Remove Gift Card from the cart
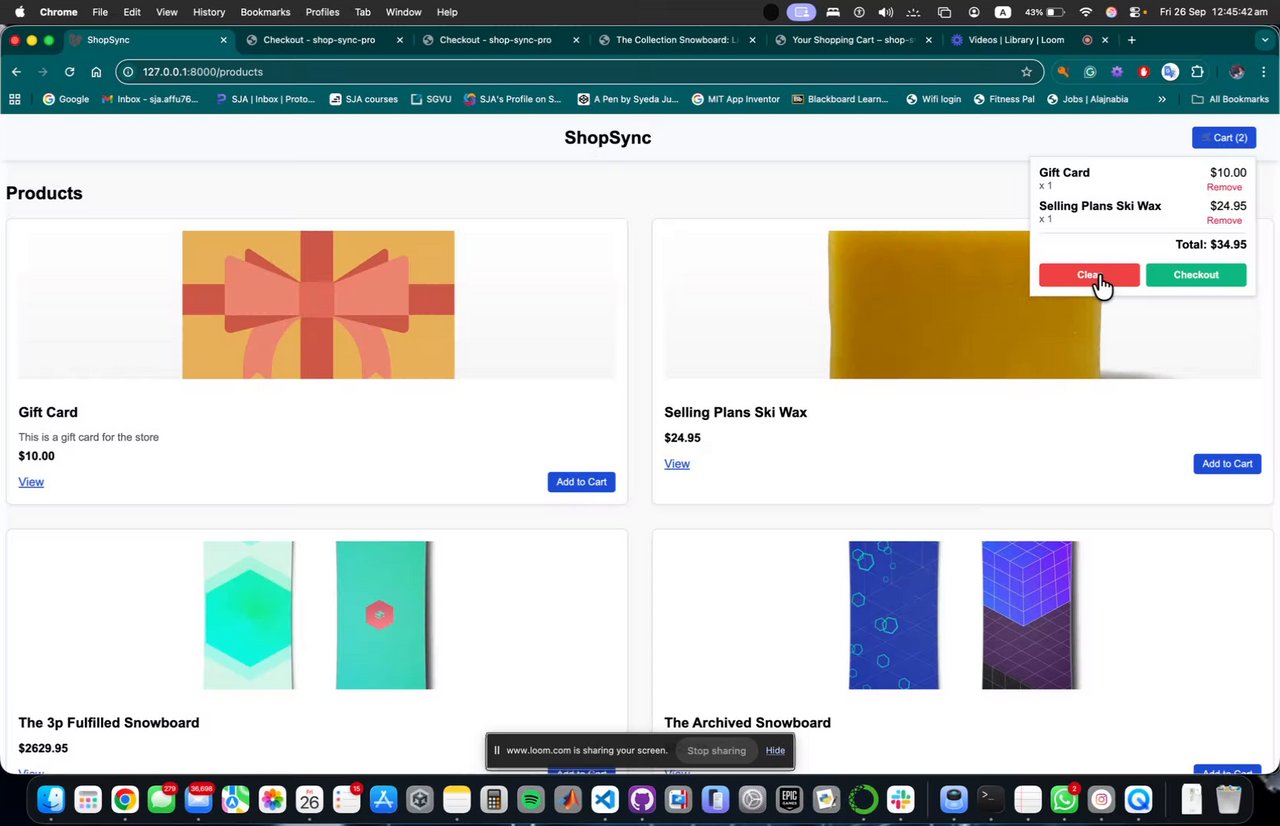1280x826 pixels. click(x=1224, y=187)
